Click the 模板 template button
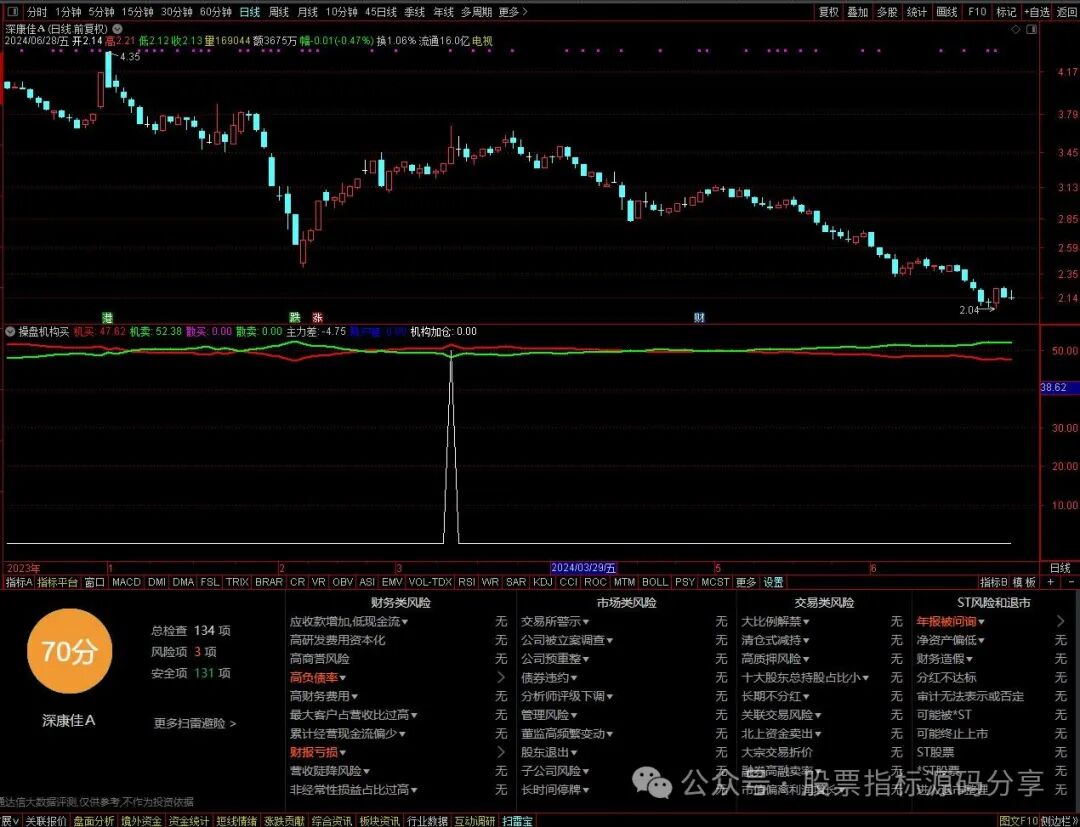The height and width of the screenshot is (827, 1080). pyautogui.click(x=1025, y=582)
